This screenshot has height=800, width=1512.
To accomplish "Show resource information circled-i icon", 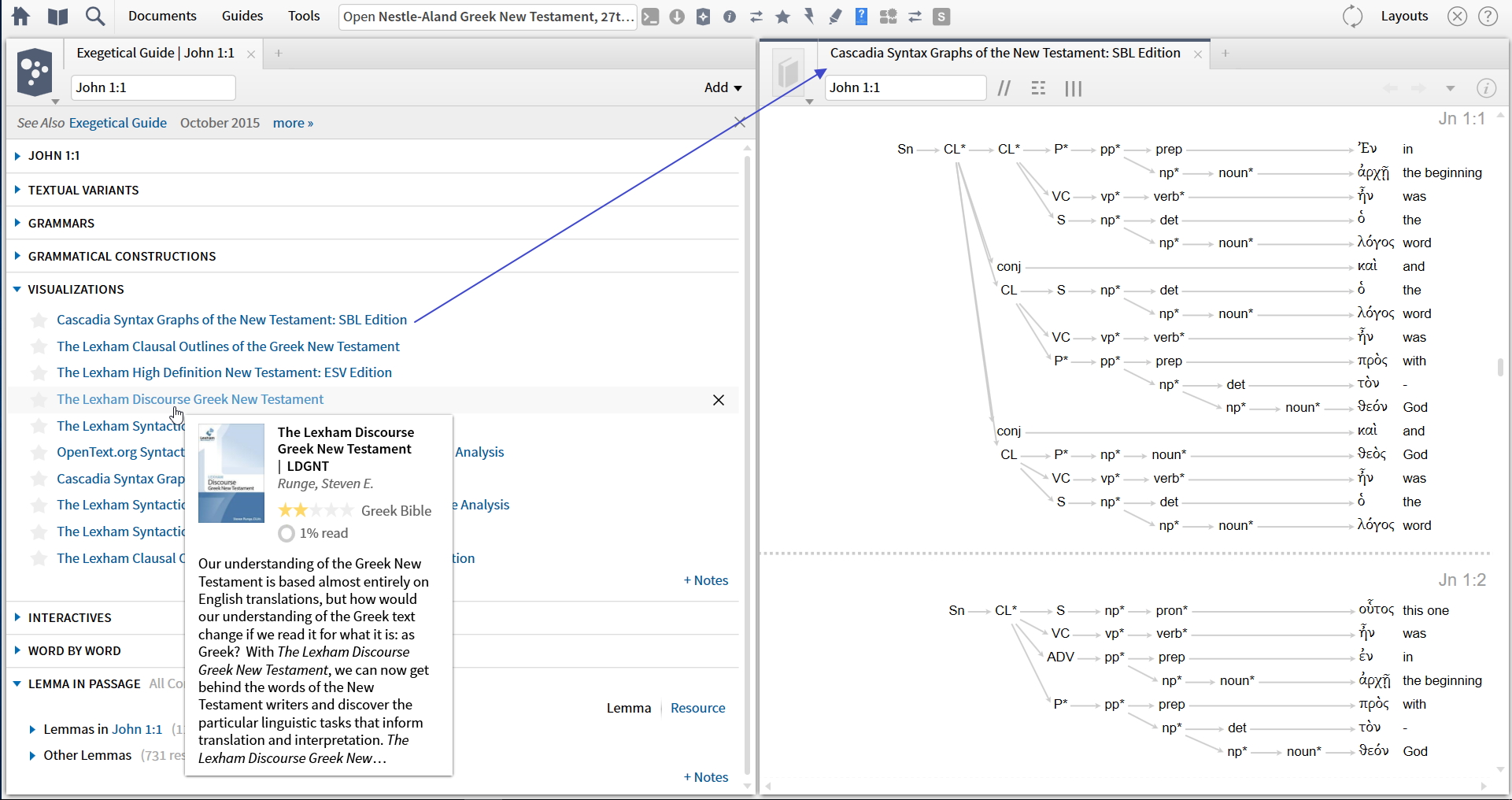I will (x=1486, y=88).
